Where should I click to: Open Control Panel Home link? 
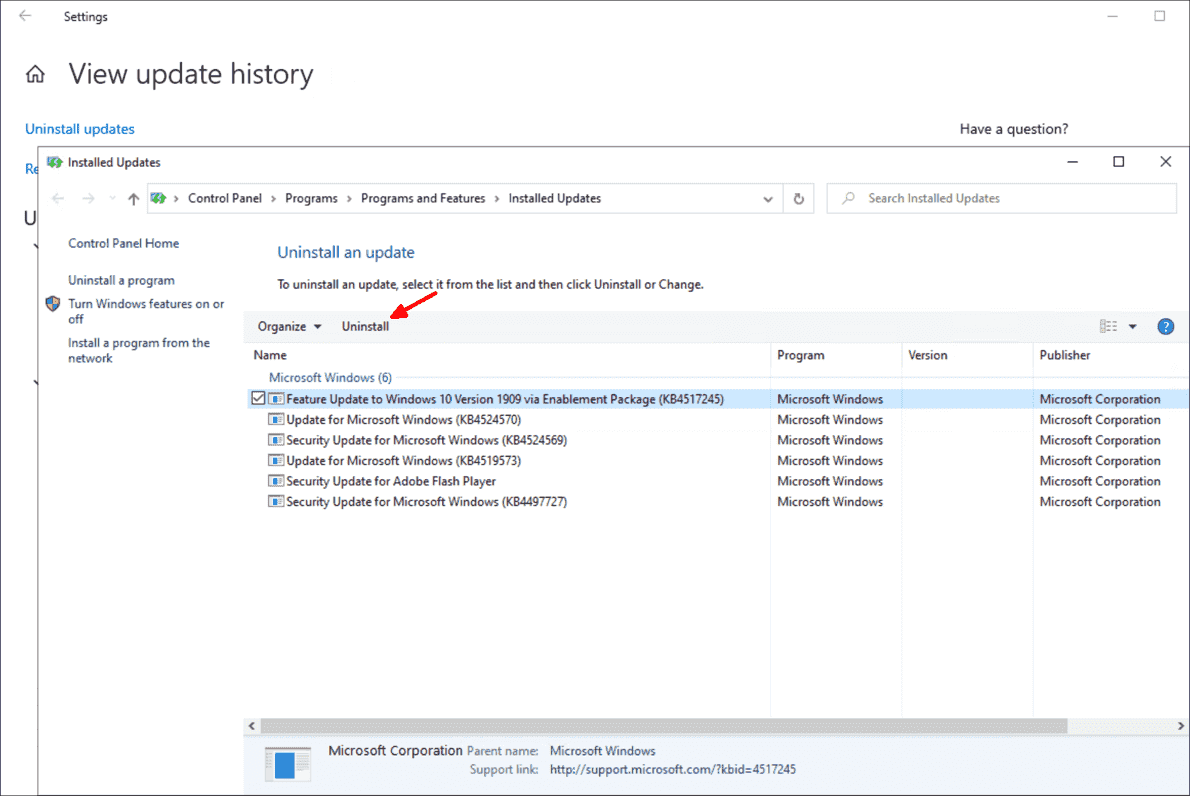[124, 244]
